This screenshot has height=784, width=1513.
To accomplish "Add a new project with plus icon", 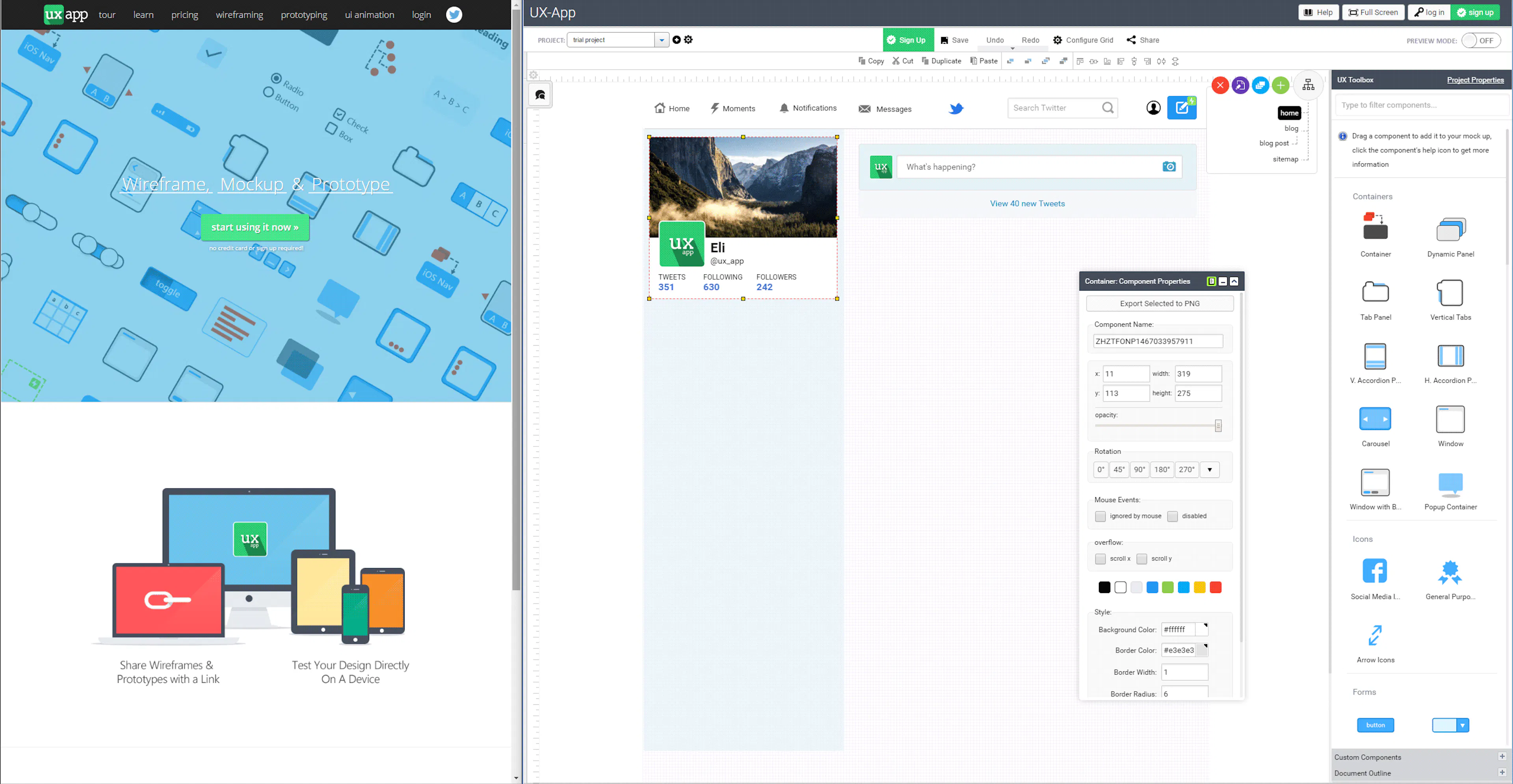I will [677, 40].
